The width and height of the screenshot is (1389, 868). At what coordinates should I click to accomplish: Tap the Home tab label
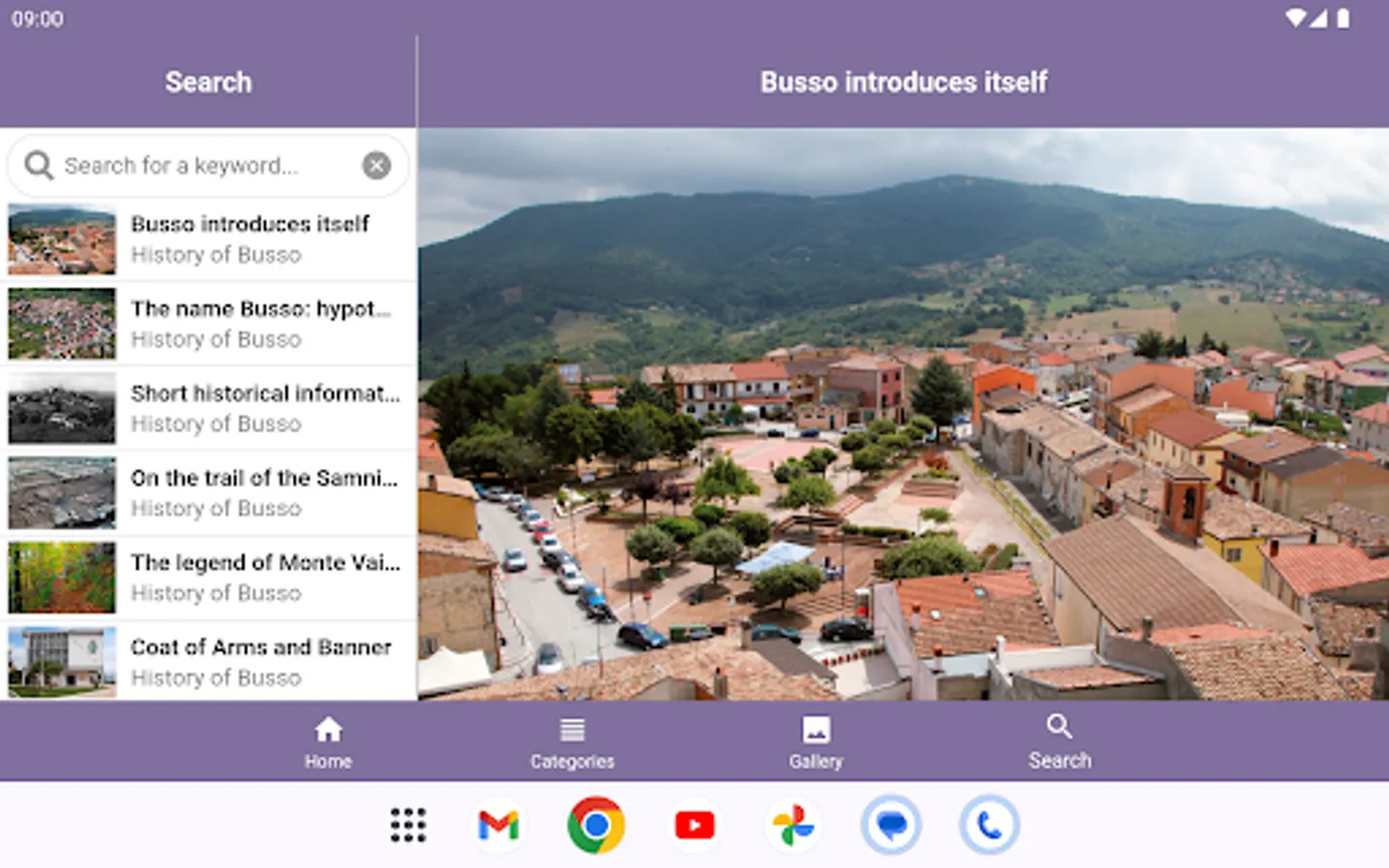click(x=328, y=761)
